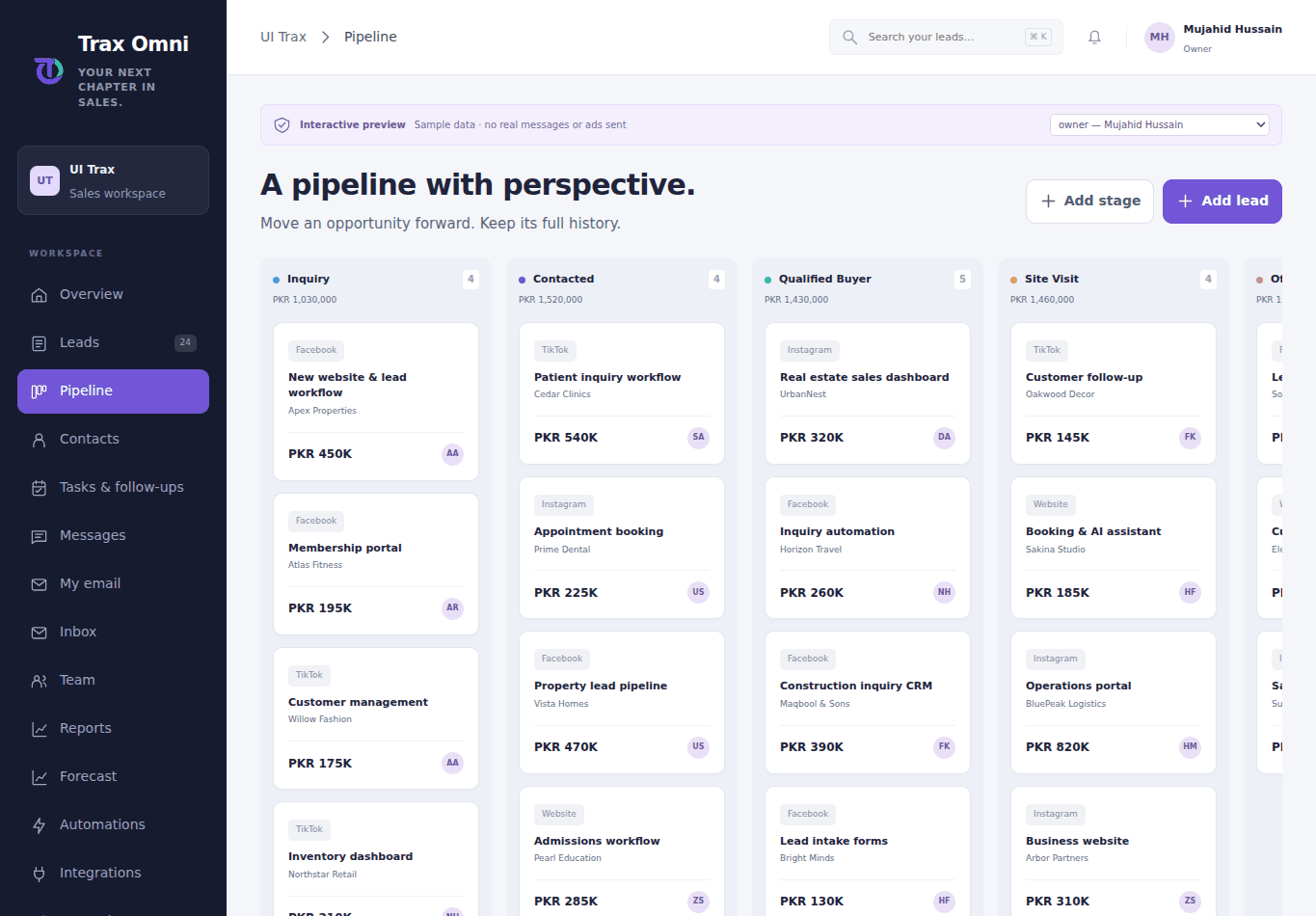Viewport: 1316px width, 916px height.
Task: Open the Customer follow-up card
Action: pyautogui.click(x=1114, y=393)
